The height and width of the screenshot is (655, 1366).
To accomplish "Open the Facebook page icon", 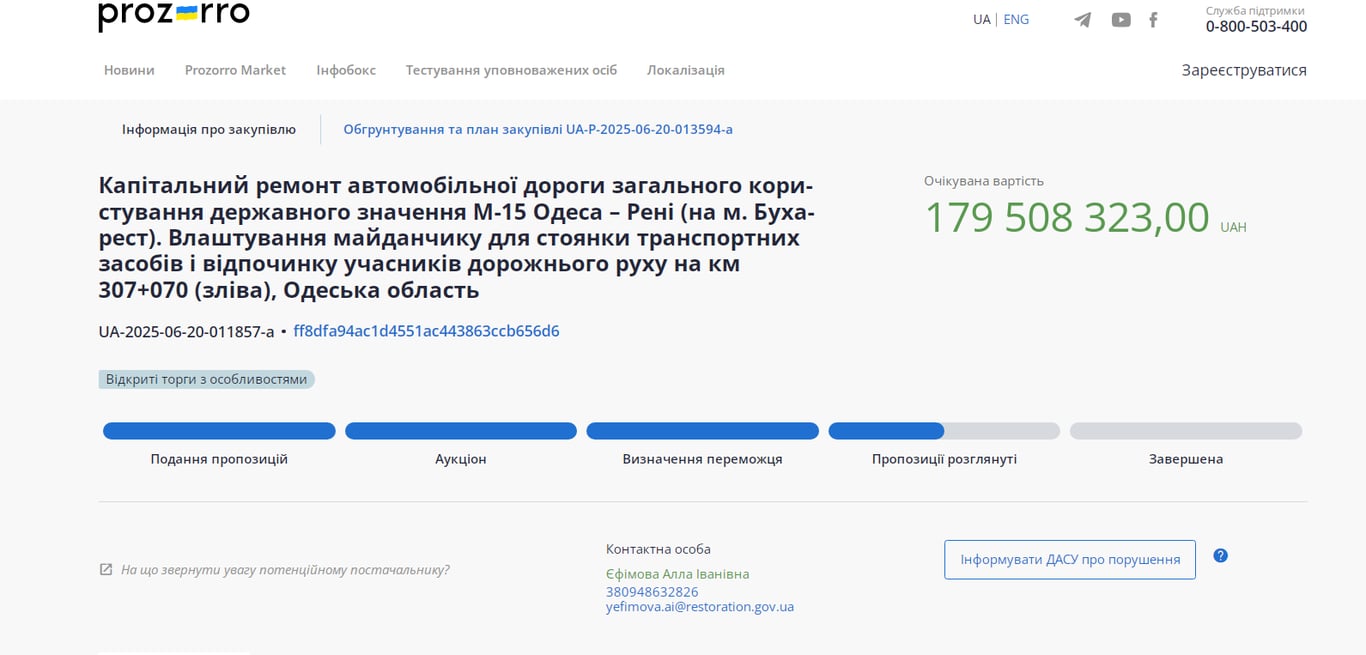I will click(1152, 19).
